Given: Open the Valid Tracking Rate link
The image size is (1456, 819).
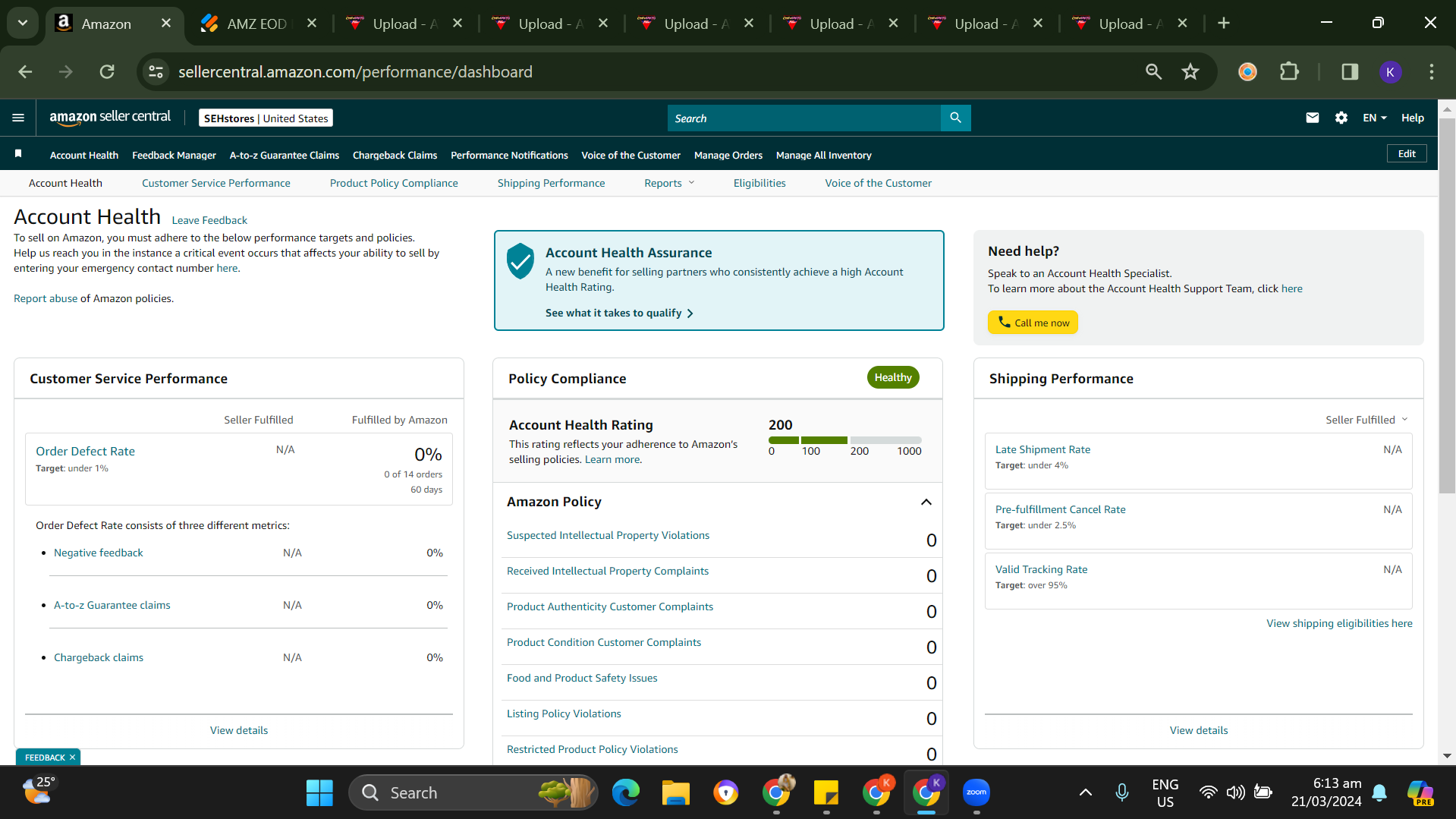Looking at the screenshot, I should [x=1041, y=569].
